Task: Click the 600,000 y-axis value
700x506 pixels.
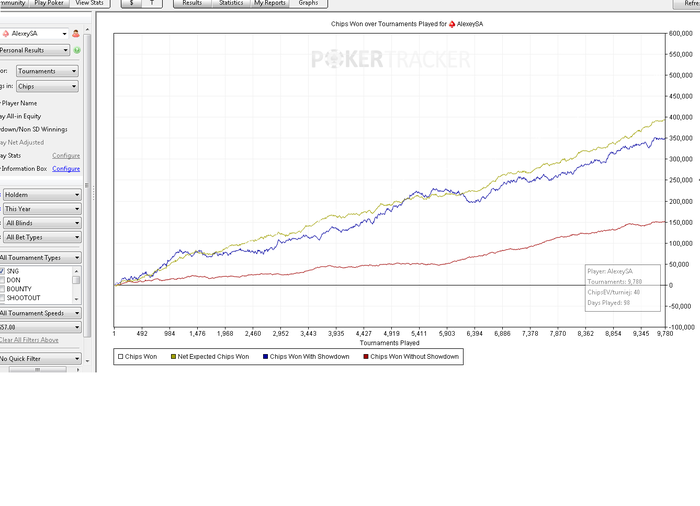Action: click(681, 33)
